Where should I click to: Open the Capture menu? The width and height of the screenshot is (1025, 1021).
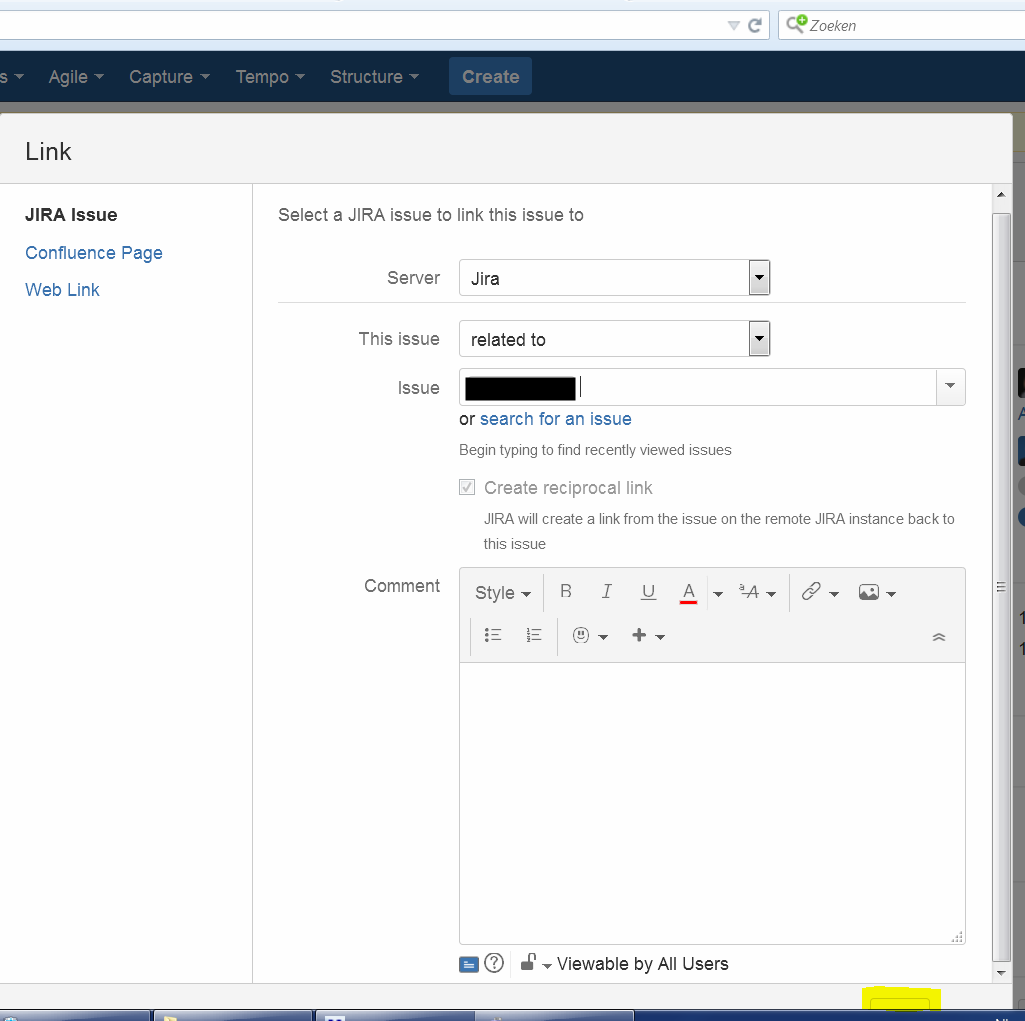tap(169, 77)
